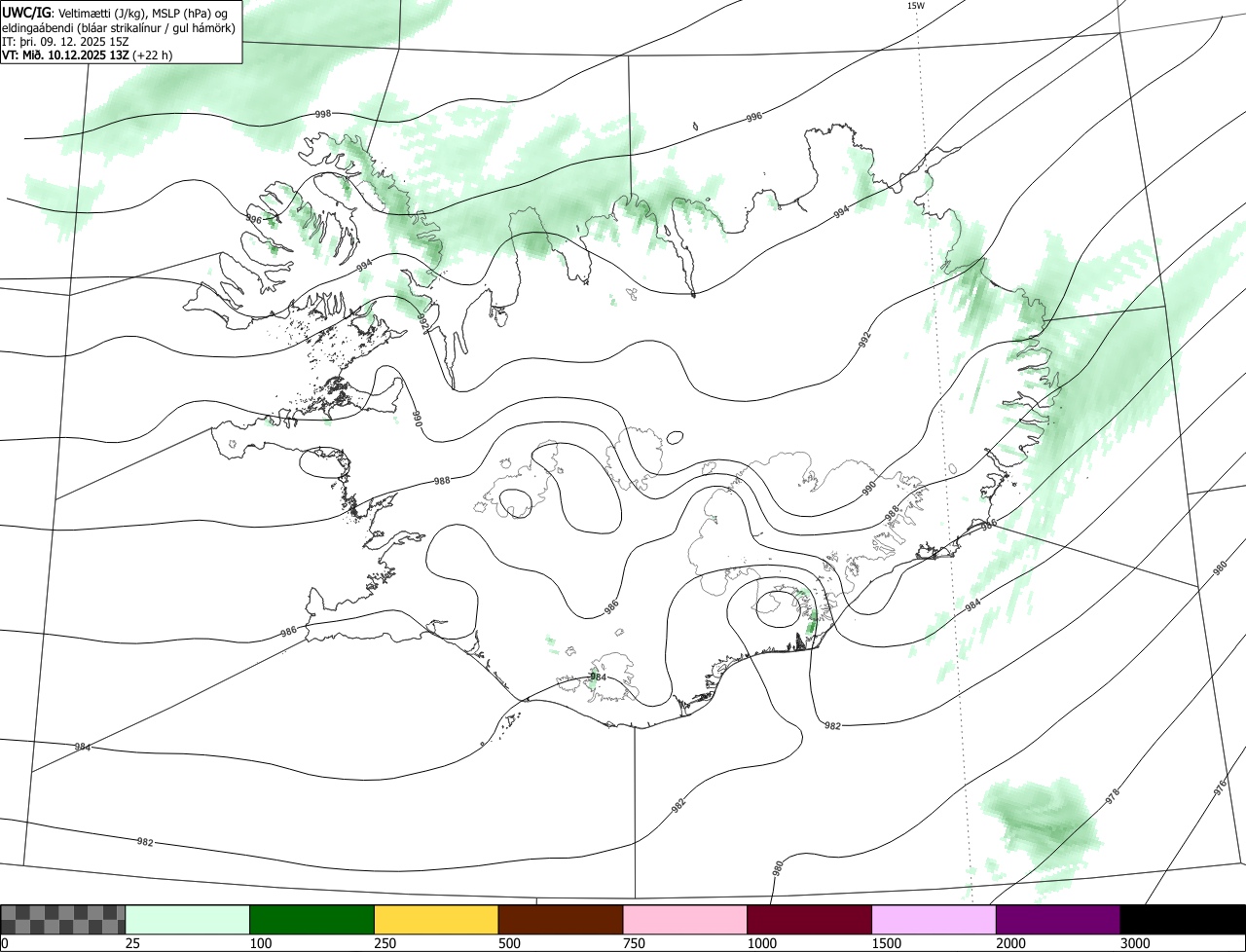Select the maroon 1000–1500 legend swatch
Screen dimensions: 1246x952
coord(810,920)
